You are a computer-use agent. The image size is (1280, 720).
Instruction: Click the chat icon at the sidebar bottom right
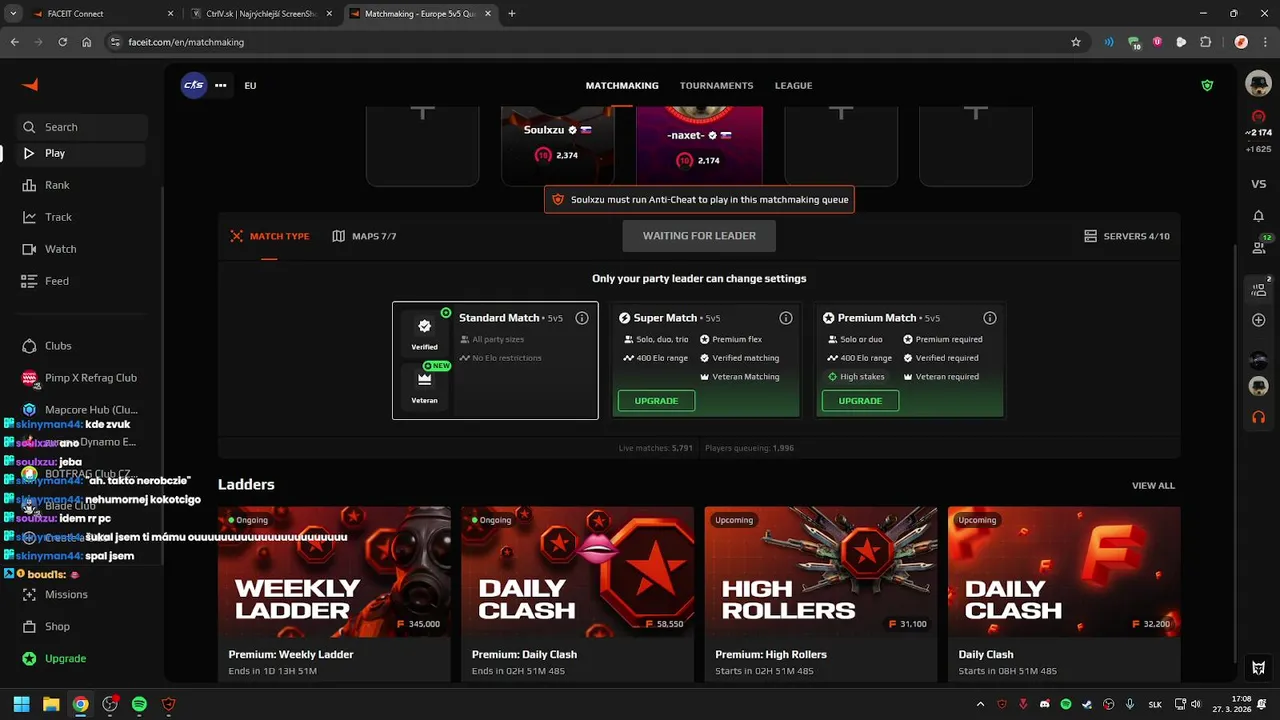tap(1258, 667)
